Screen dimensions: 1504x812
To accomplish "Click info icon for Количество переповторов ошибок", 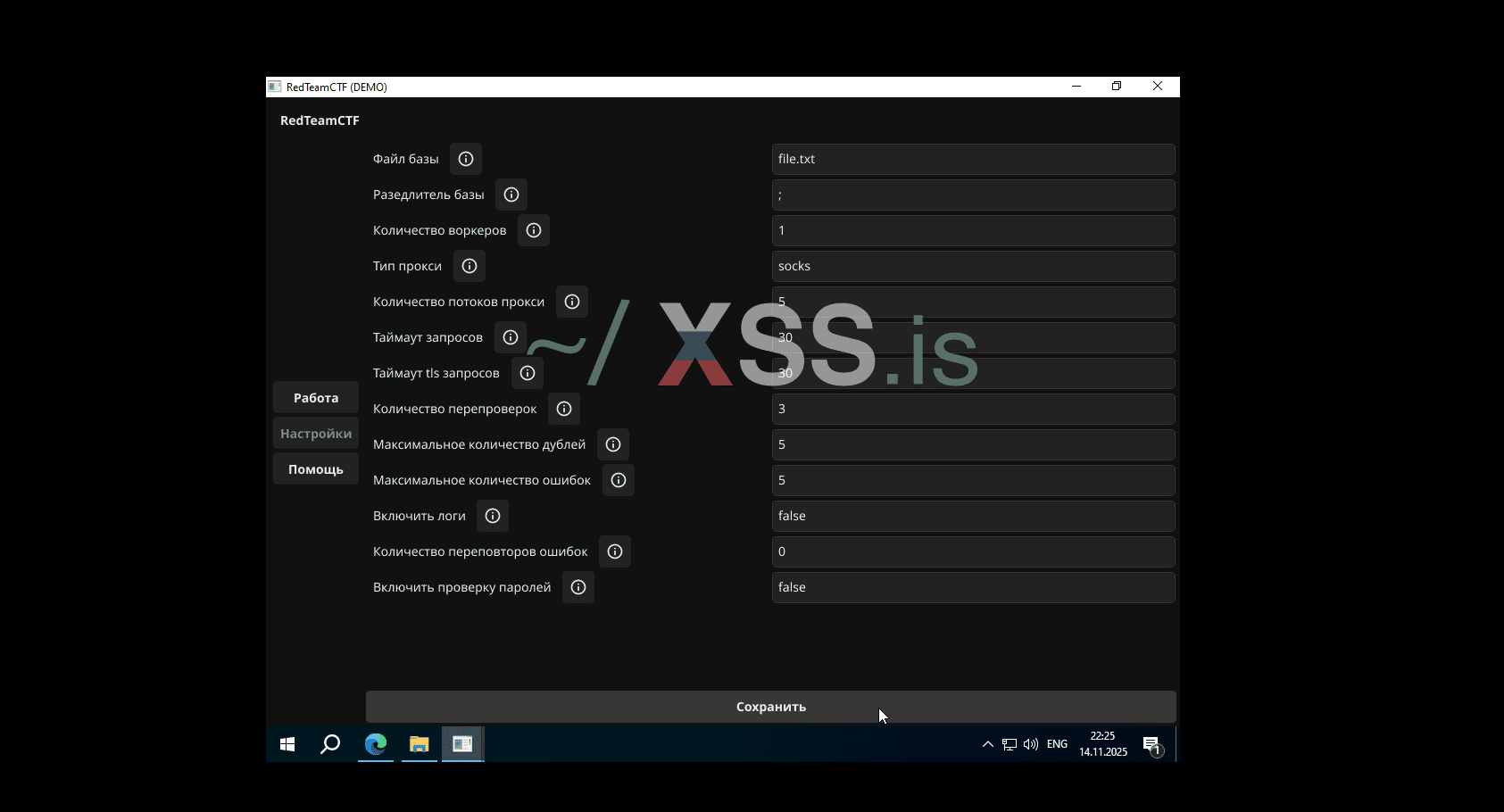I will click(x=615, y=551).
